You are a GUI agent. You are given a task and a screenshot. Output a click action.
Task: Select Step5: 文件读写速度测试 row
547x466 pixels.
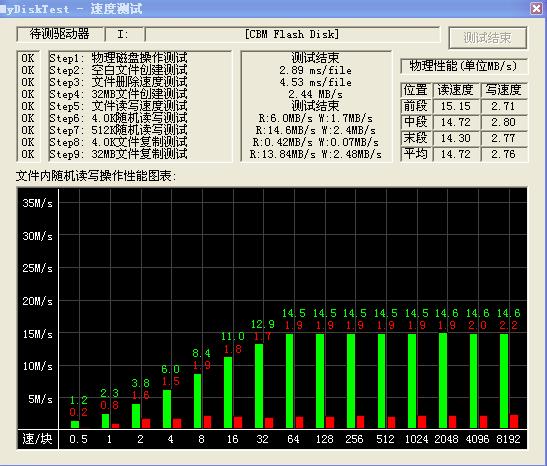coord(118,106)
